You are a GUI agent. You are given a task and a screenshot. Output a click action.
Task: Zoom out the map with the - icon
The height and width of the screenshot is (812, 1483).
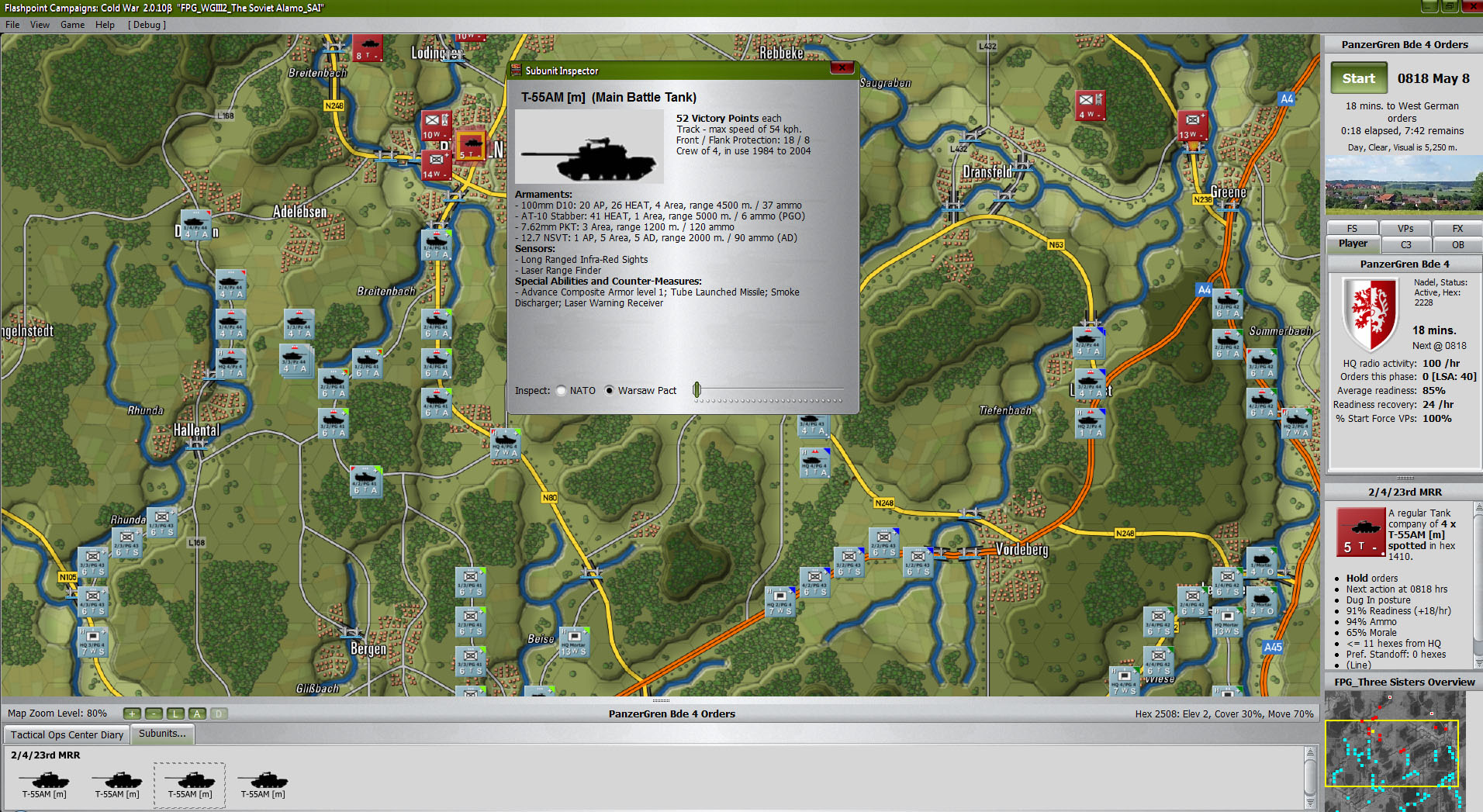[154, 714]
